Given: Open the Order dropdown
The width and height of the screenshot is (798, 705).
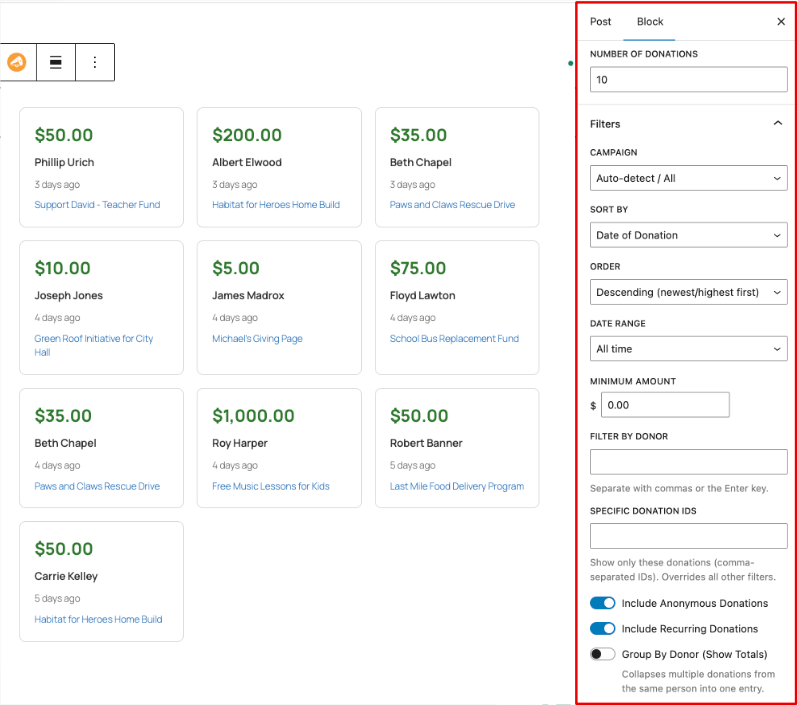Looking at the screenshot, I should pyautogui.click(x=688, y=292).
